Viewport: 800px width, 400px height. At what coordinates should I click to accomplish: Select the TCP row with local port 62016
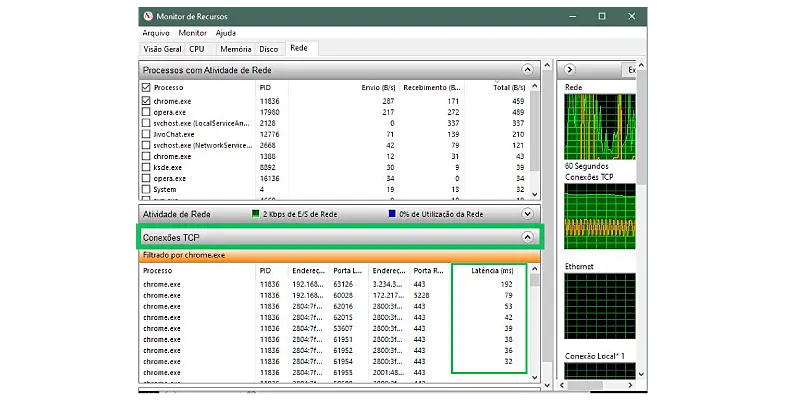pos(334,306)
